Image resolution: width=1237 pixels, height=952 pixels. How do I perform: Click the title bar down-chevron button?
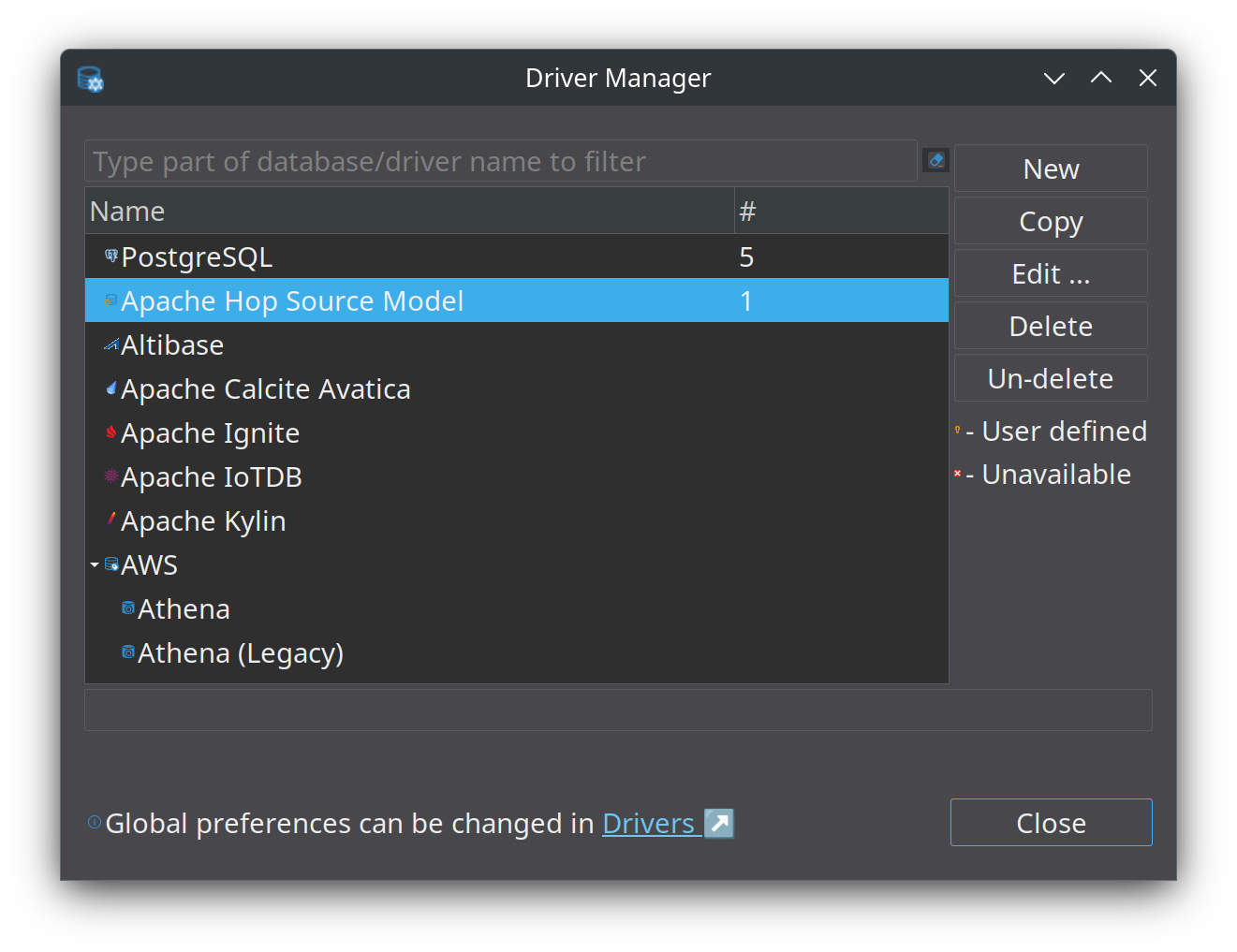(1054, 78)
